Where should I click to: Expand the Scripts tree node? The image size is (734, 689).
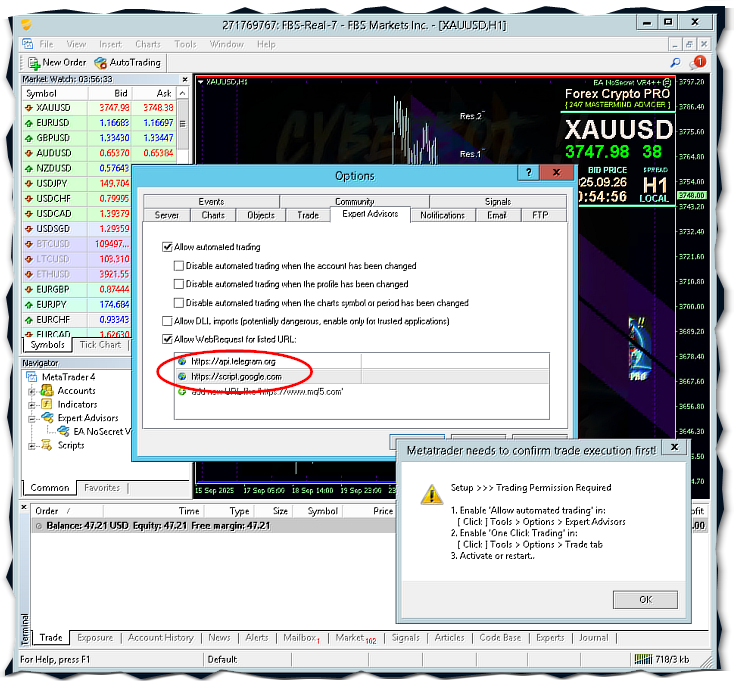coord(31,446)
